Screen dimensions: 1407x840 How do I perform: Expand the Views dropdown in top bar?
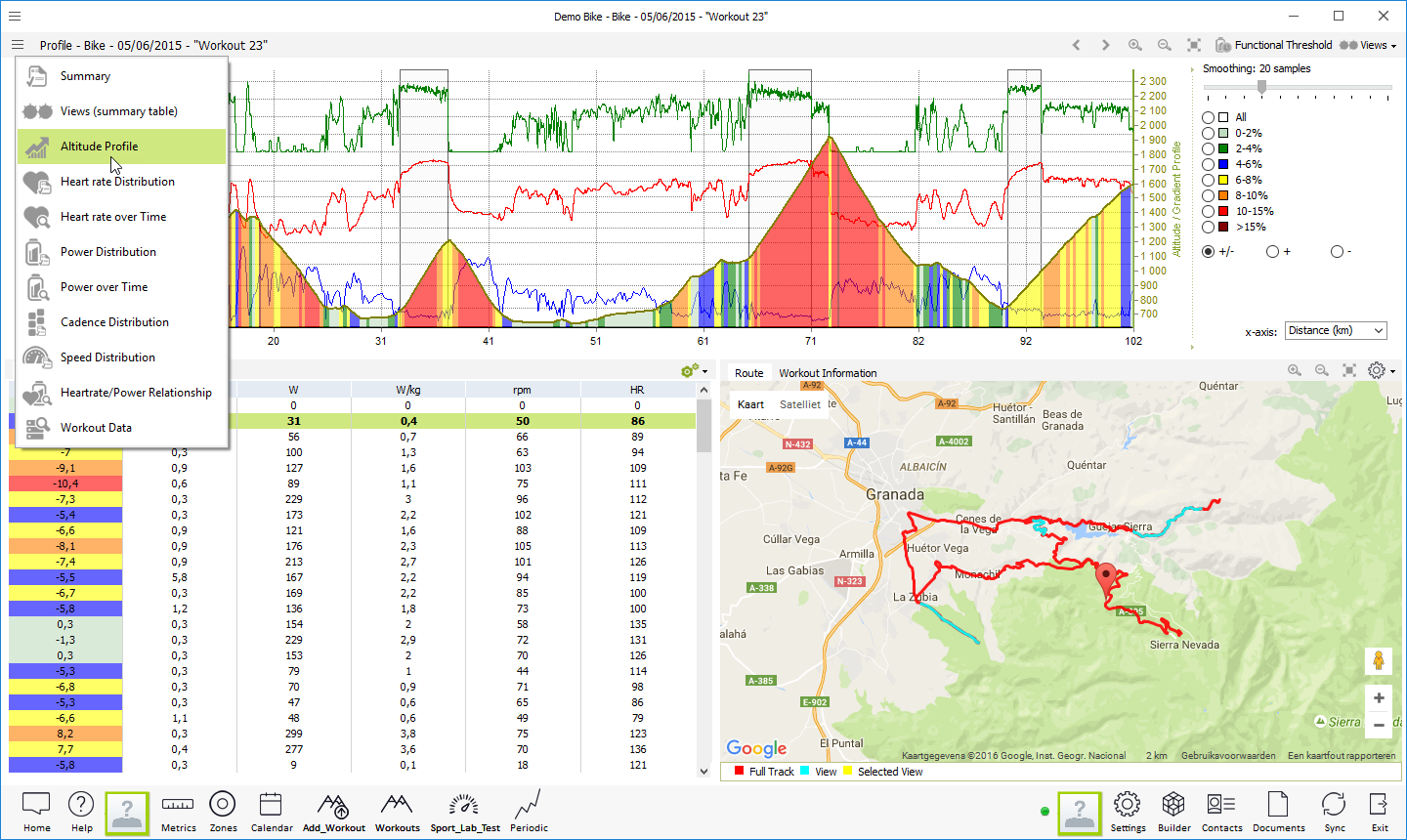1368,45
